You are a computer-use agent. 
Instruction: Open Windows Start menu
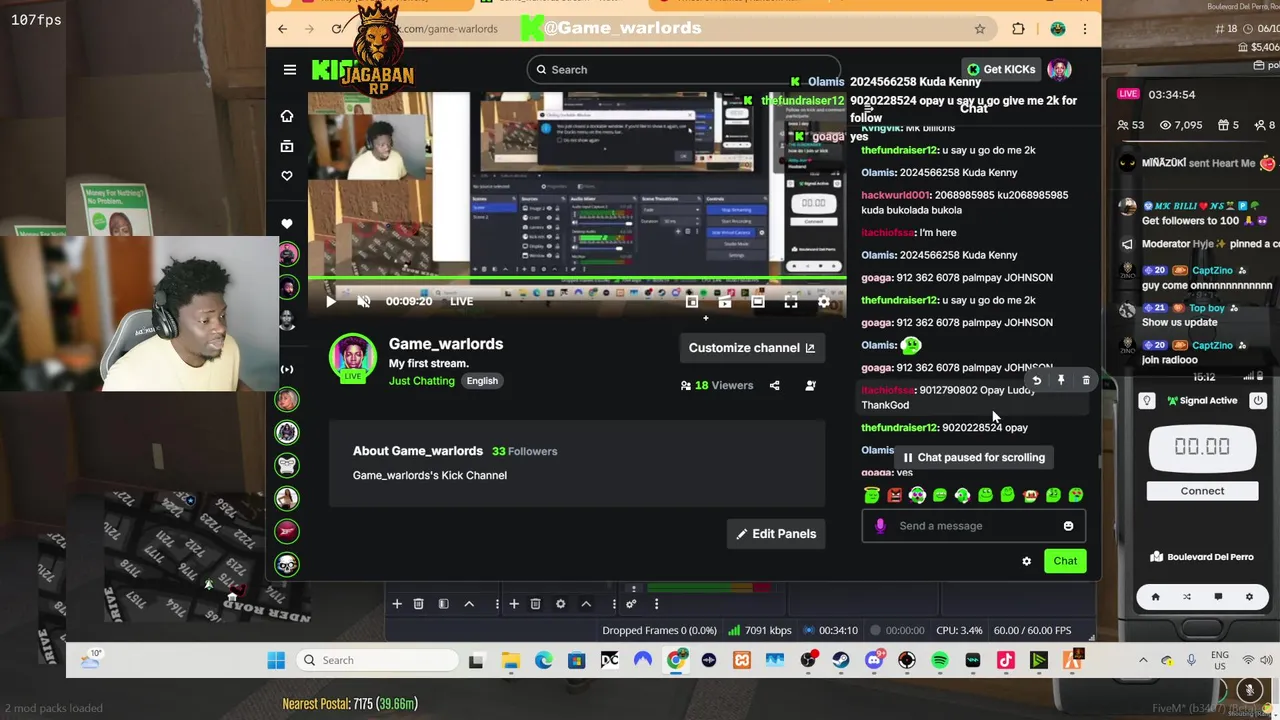(276, 660)
